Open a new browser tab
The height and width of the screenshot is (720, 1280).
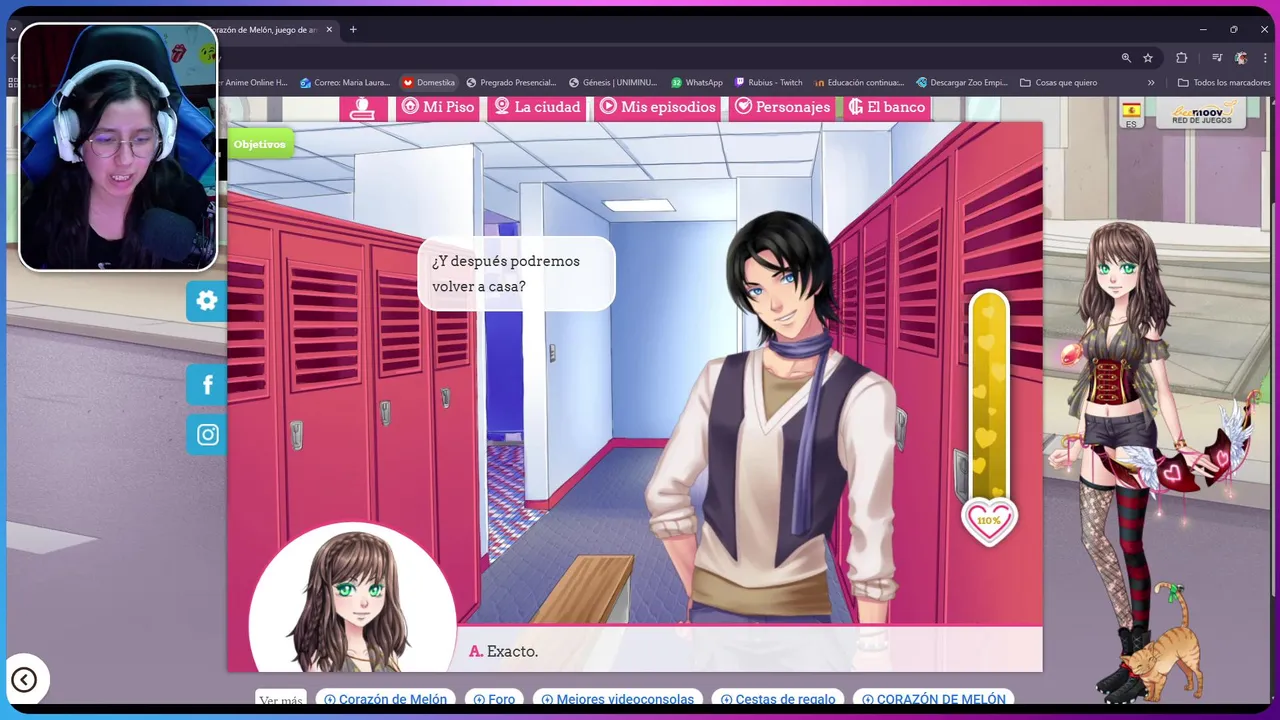[353, 30]
